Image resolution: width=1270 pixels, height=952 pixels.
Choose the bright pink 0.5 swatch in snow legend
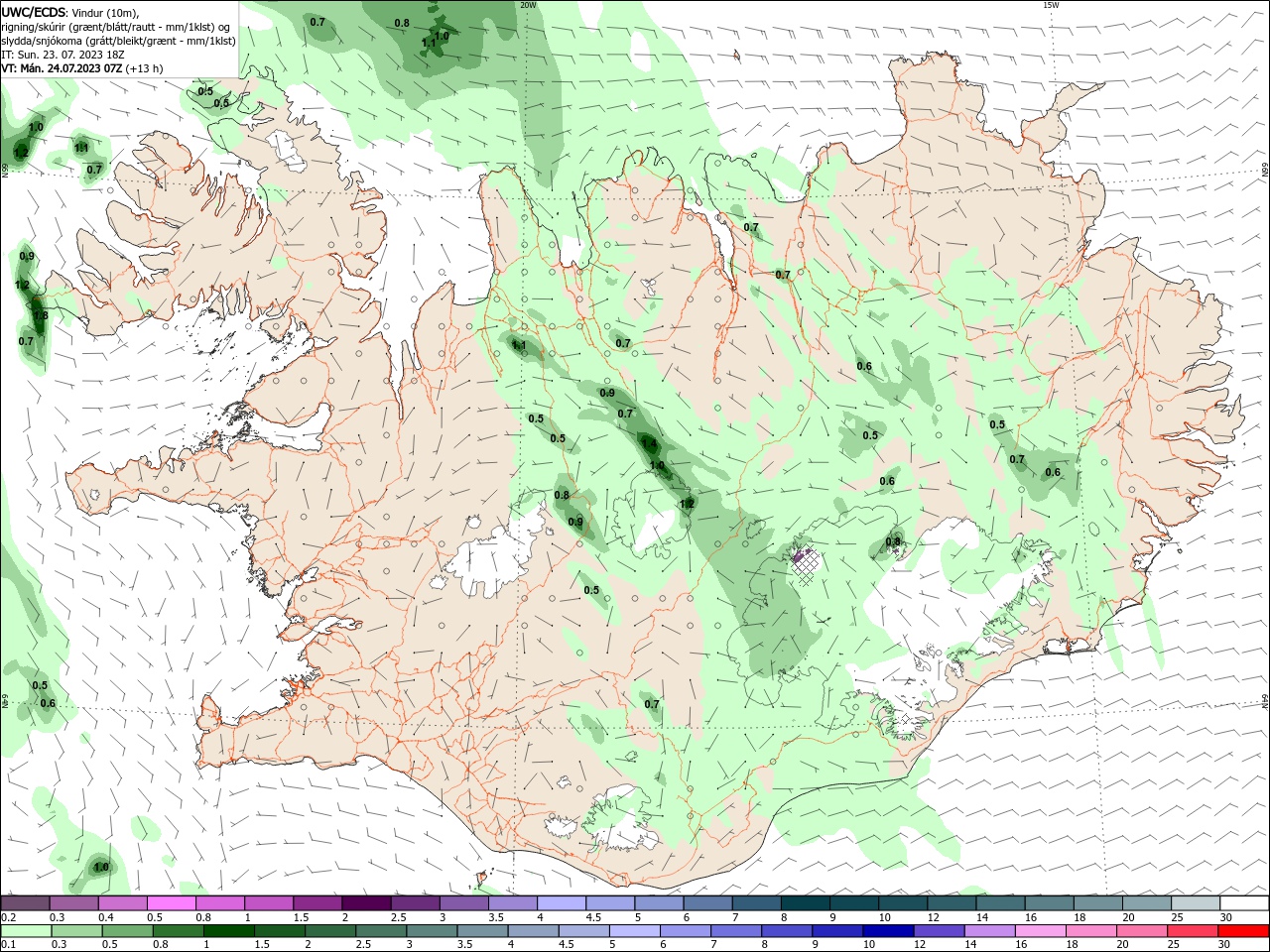pyautogui.click(x=171, y=903)
